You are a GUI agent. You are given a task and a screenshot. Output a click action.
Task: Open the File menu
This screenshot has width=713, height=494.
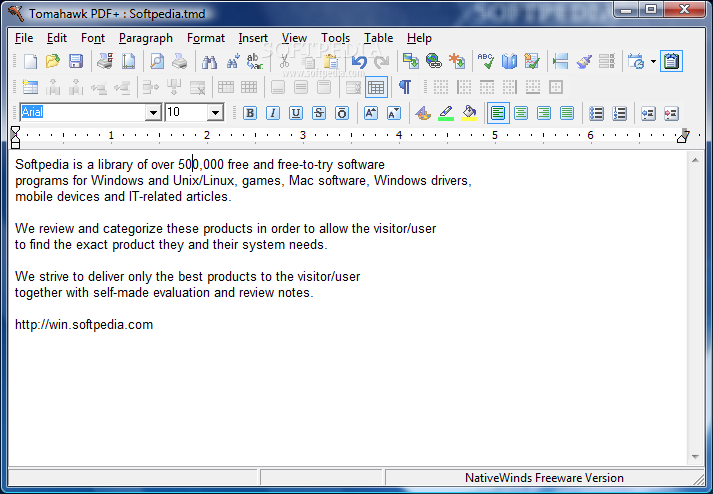click(x=24, y=38)
